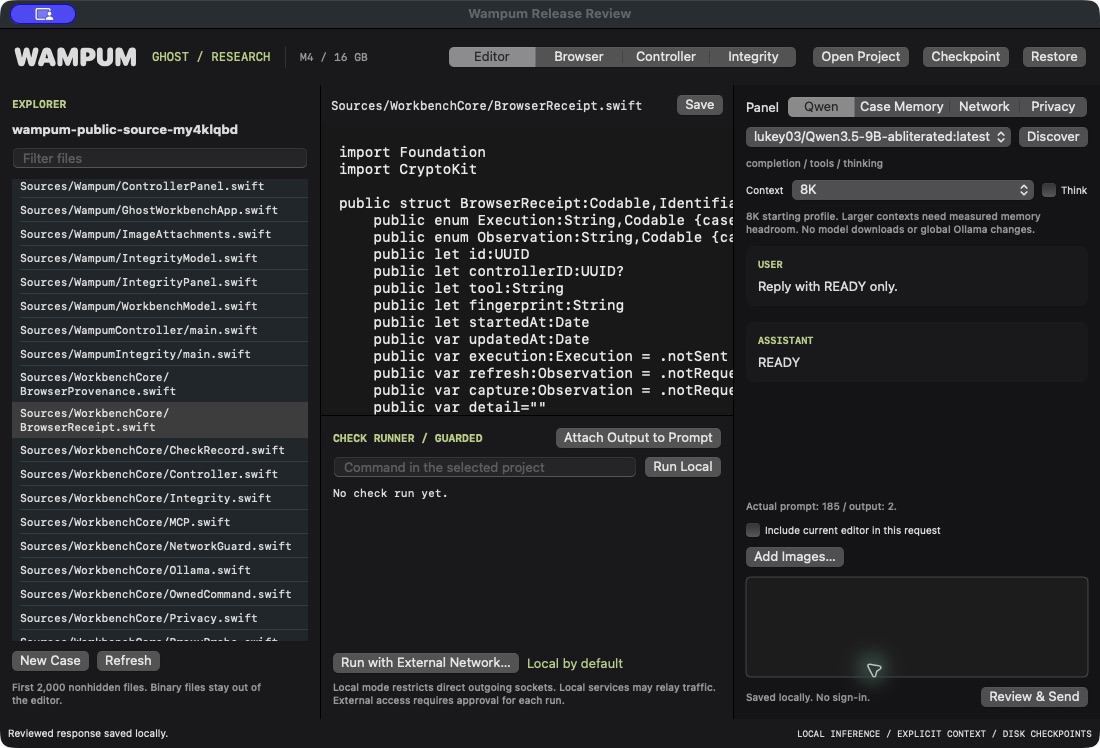Click the assistant READY response
This screenshot has width=1100, height=748.
coord(779,363)
